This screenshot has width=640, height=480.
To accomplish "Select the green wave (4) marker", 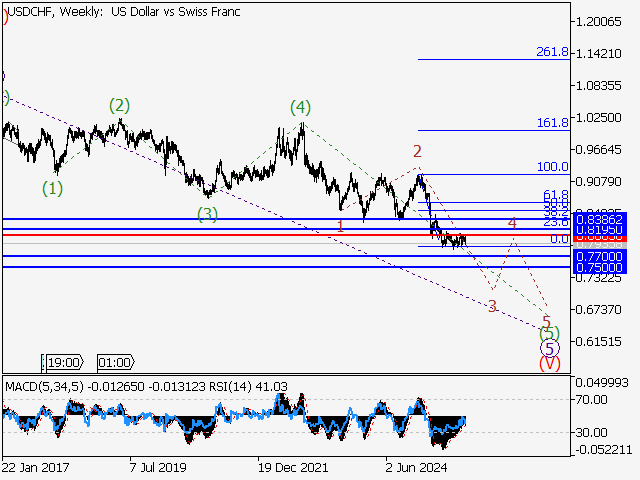I will pos(300,107).
